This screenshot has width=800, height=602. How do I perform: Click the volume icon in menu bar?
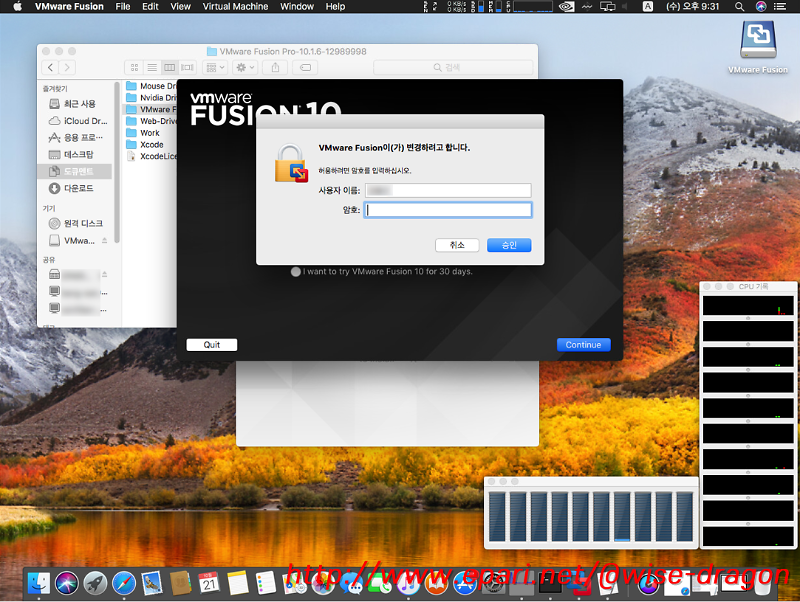pos(624,7)
